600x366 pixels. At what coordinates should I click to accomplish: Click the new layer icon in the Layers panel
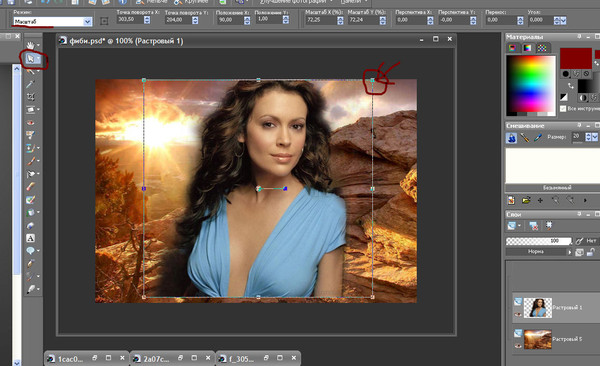pyautogui.click(x=511, y=226)
